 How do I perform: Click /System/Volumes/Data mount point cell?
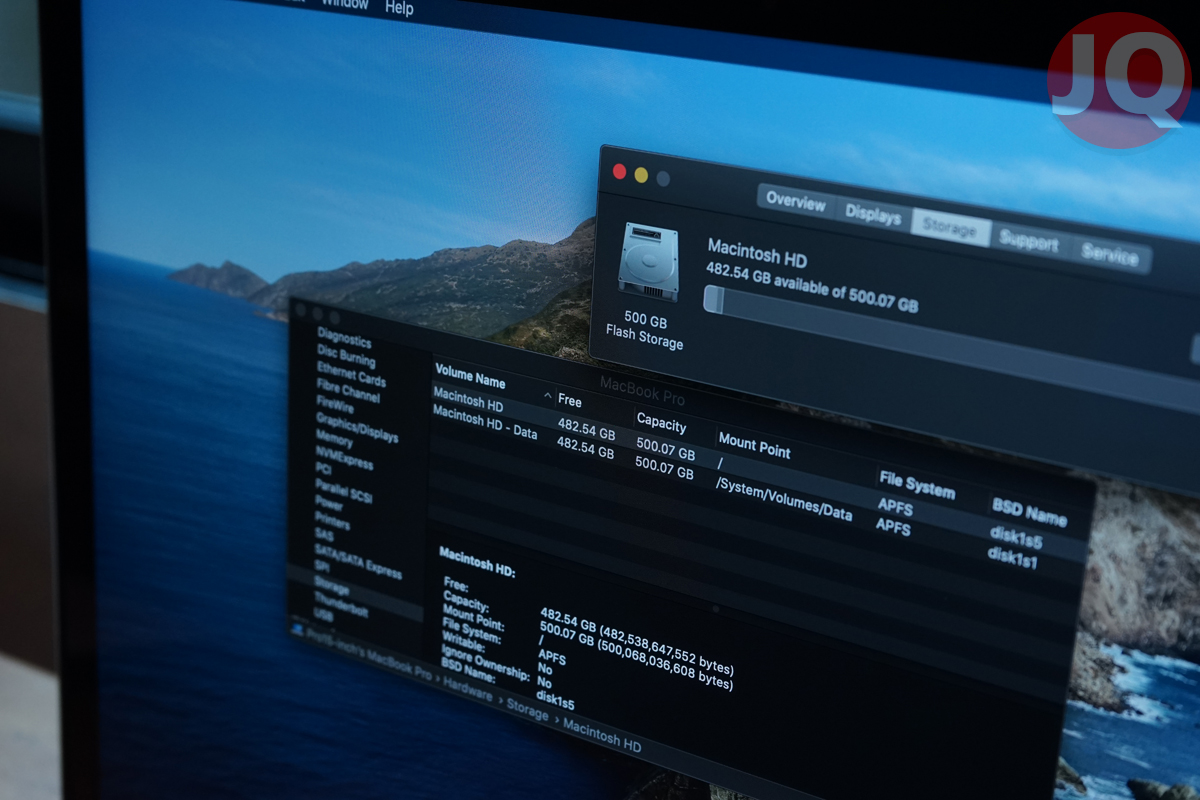coord(784,497)
